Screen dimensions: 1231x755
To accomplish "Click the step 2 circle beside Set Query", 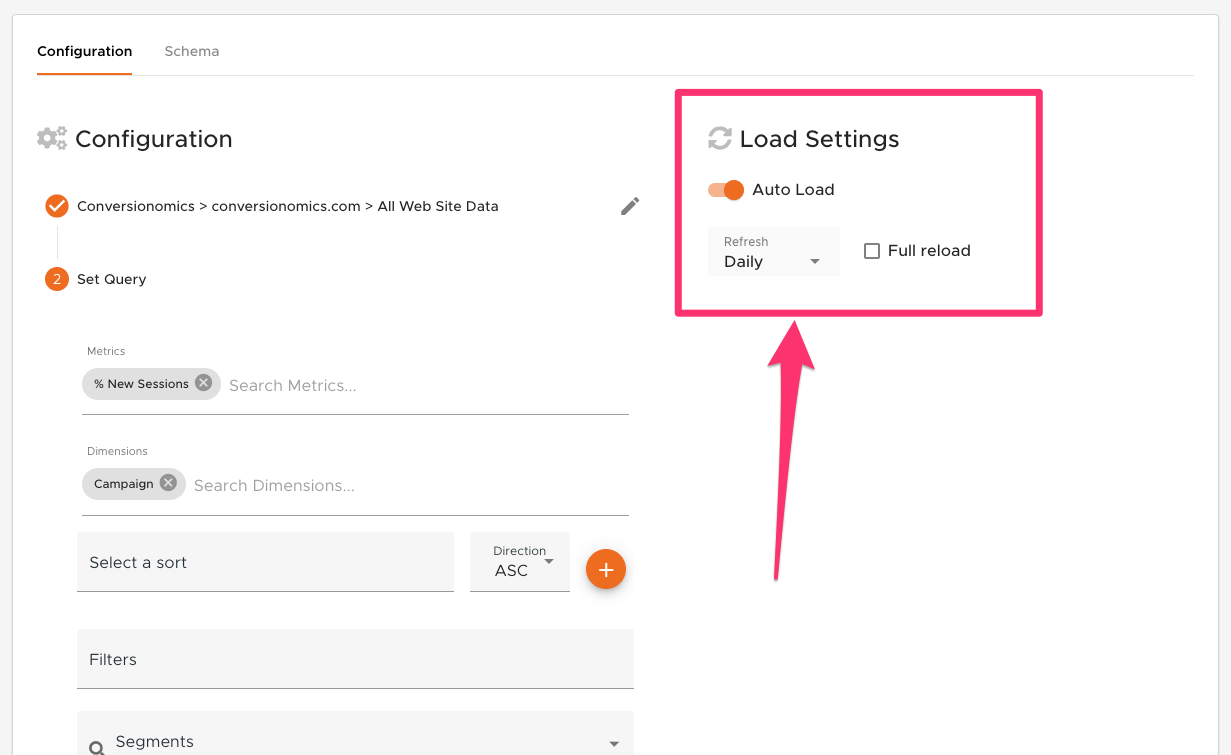I will (56, 279).
